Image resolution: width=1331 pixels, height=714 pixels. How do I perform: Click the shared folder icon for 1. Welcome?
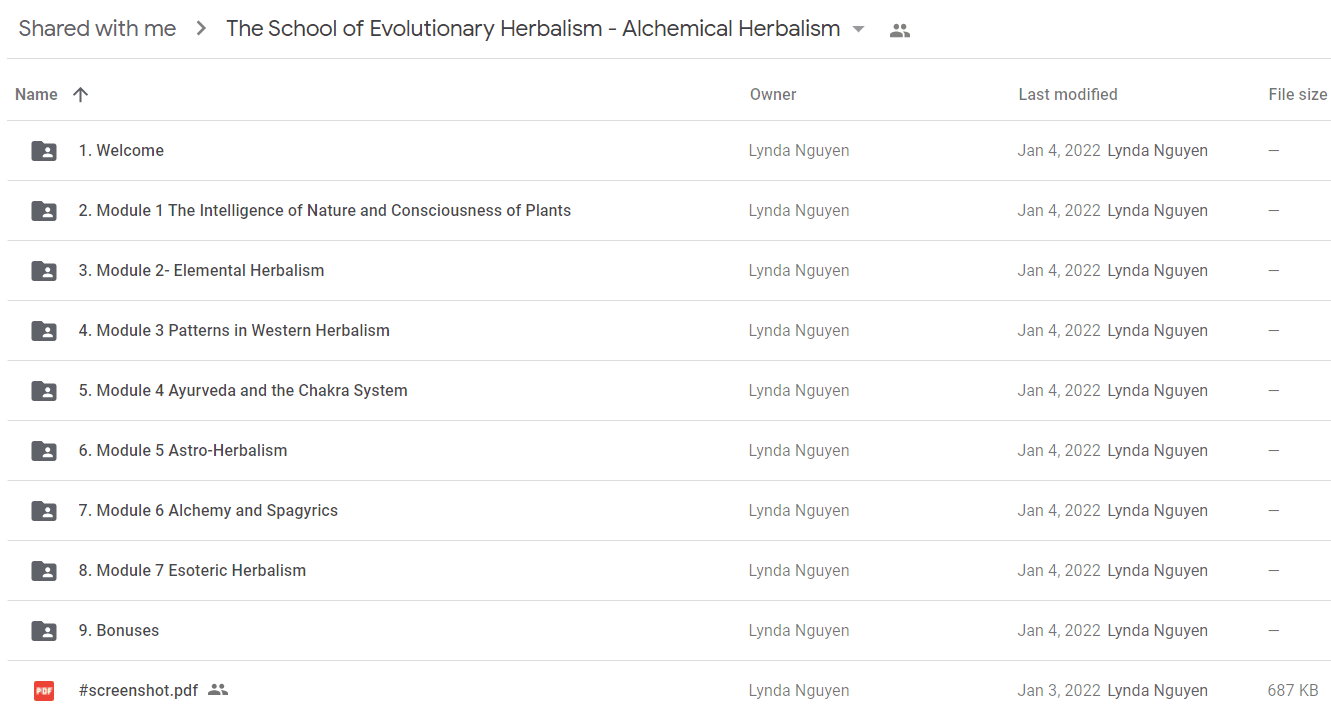coord(44,151)
